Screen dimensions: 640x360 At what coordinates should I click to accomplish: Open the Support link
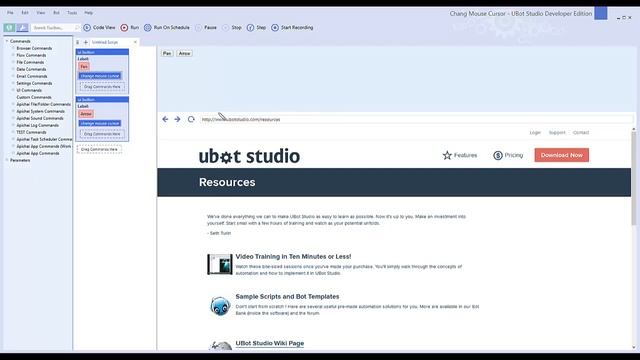point(557,133)
